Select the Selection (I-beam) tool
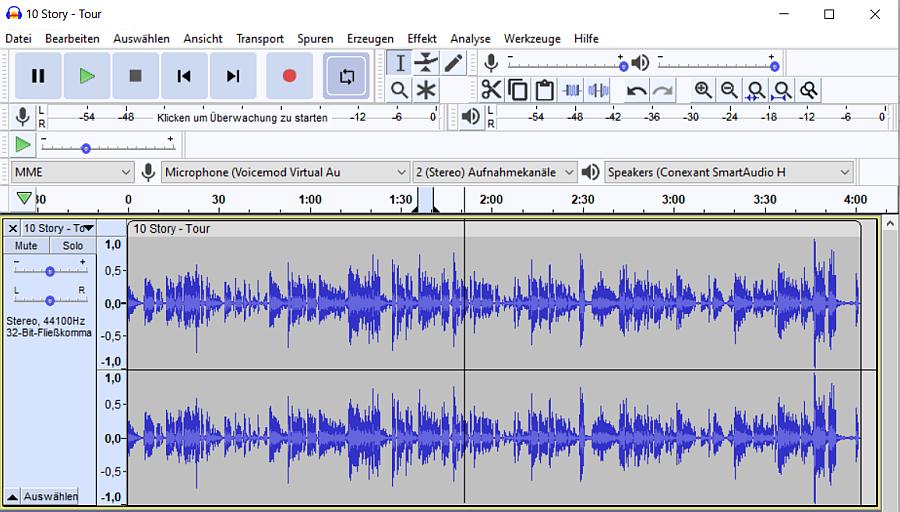This screenshot has height=512, width=900. (399, 63)
